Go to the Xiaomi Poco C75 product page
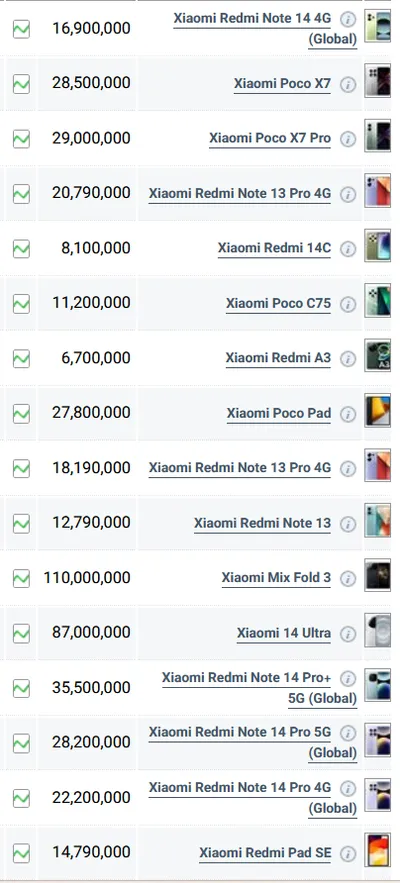 [278, 304]
